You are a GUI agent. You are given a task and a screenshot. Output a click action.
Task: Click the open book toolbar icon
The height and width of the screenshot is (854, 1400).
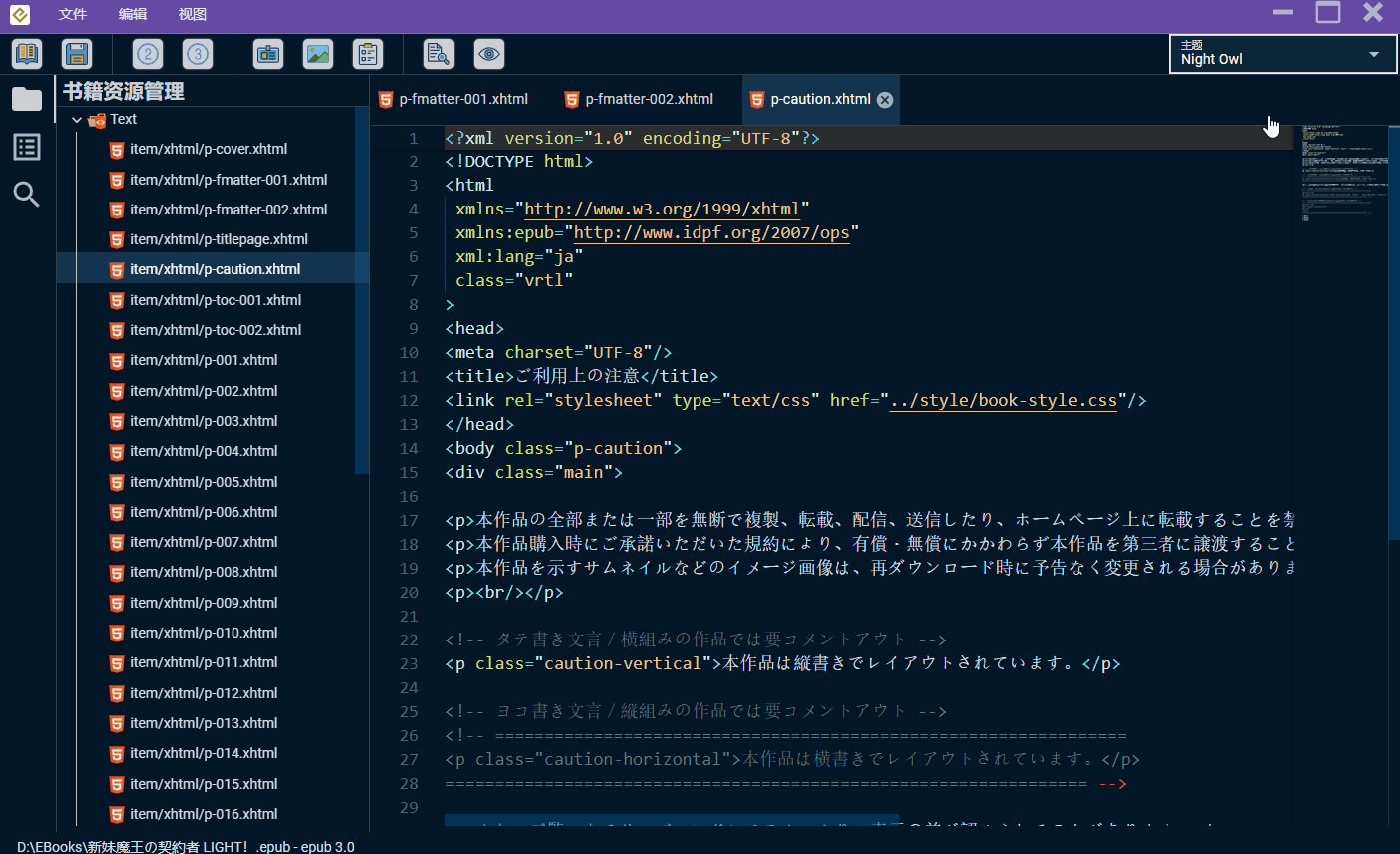tap(27, 54)
